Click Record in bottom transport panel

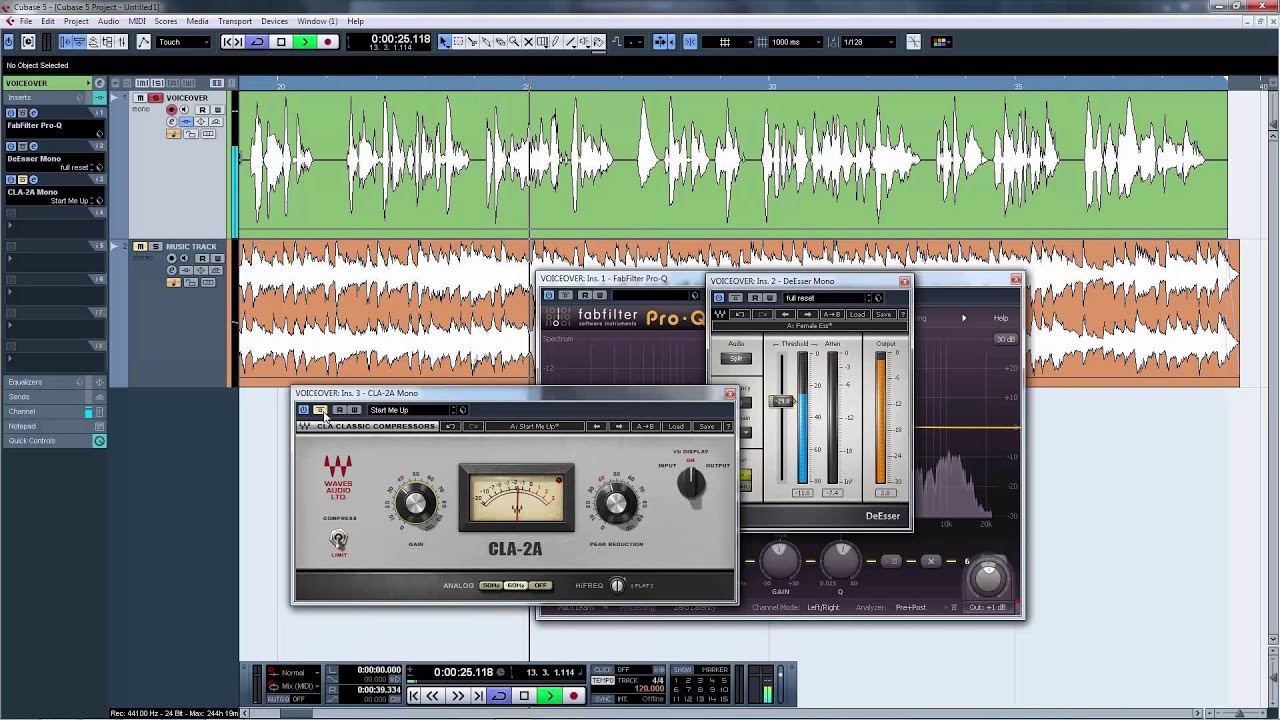pyautogui.click(x=573, y=695)
